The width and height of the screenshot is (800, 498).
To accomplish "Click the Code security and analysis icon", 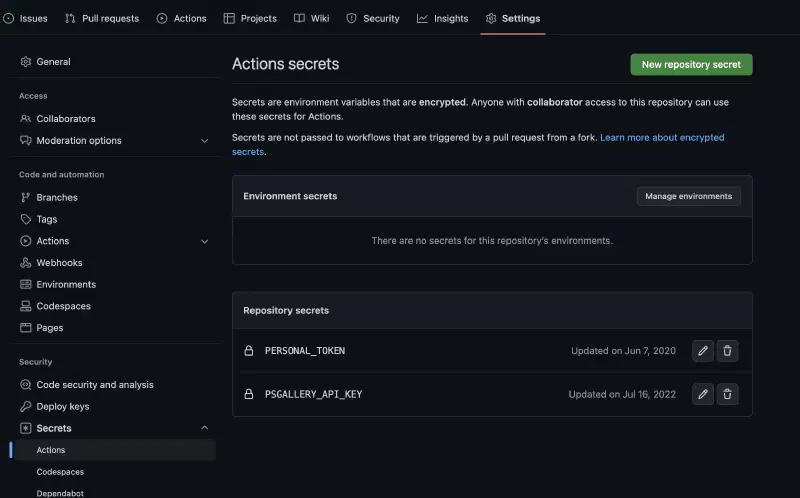I will click(x=26, y=385).
